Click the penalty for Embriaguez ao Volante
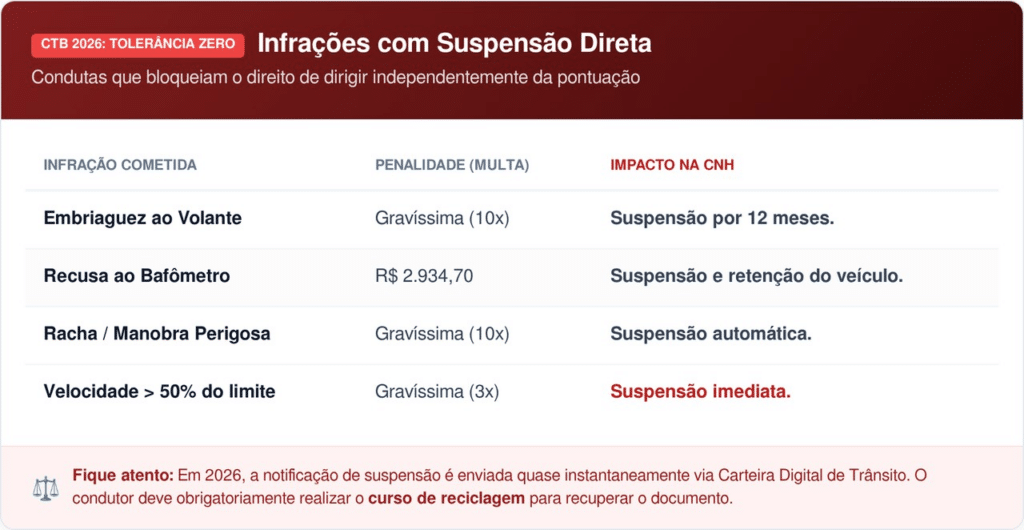 click(442, 218)
